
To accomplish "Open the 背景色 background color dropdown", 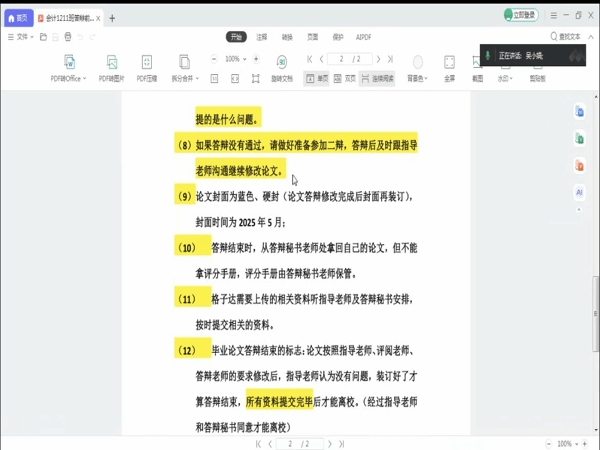I will point(418,78).
